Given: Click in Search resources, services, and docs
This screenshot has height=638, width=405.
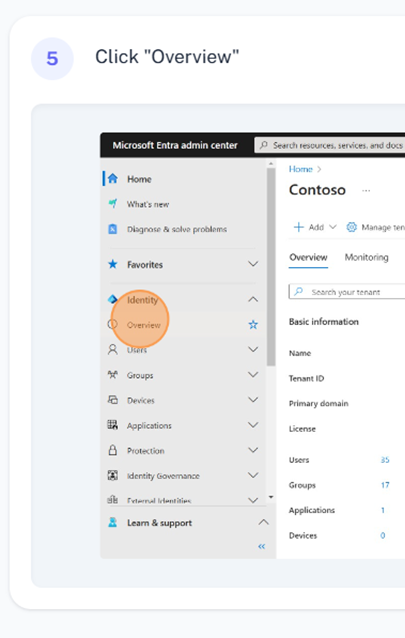Looking at the screenshot, I should 330,145.
